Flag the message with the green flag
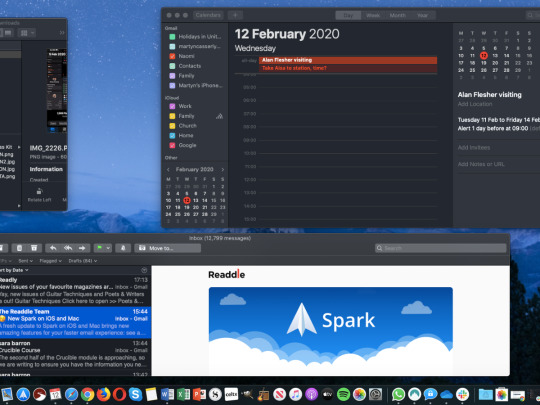This screenshot has height=405, width=540. pos(100,248)
